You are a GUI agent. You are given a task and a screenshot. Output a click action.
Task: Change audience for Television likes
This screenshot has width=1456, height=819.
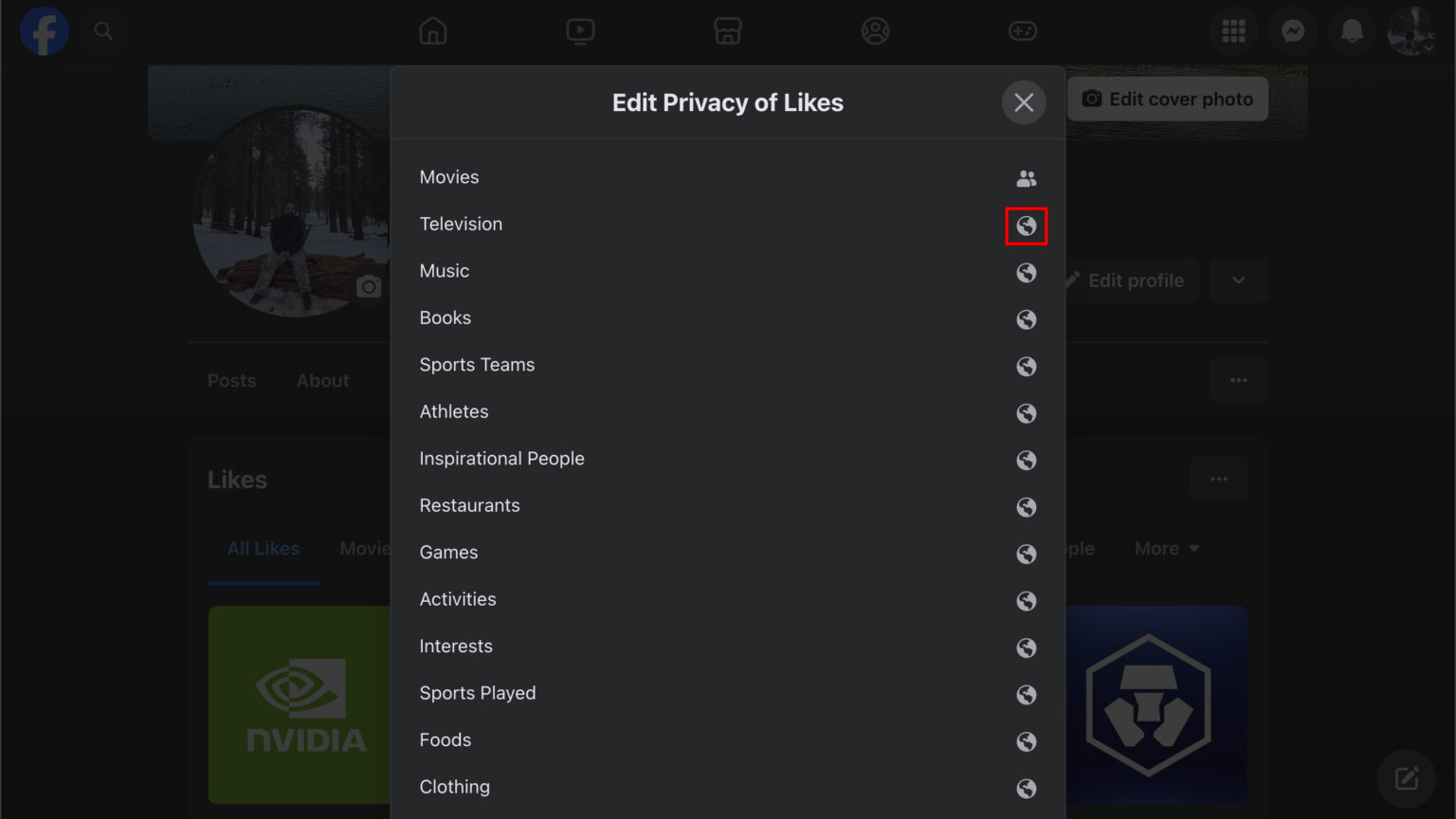pos(1027,226)
